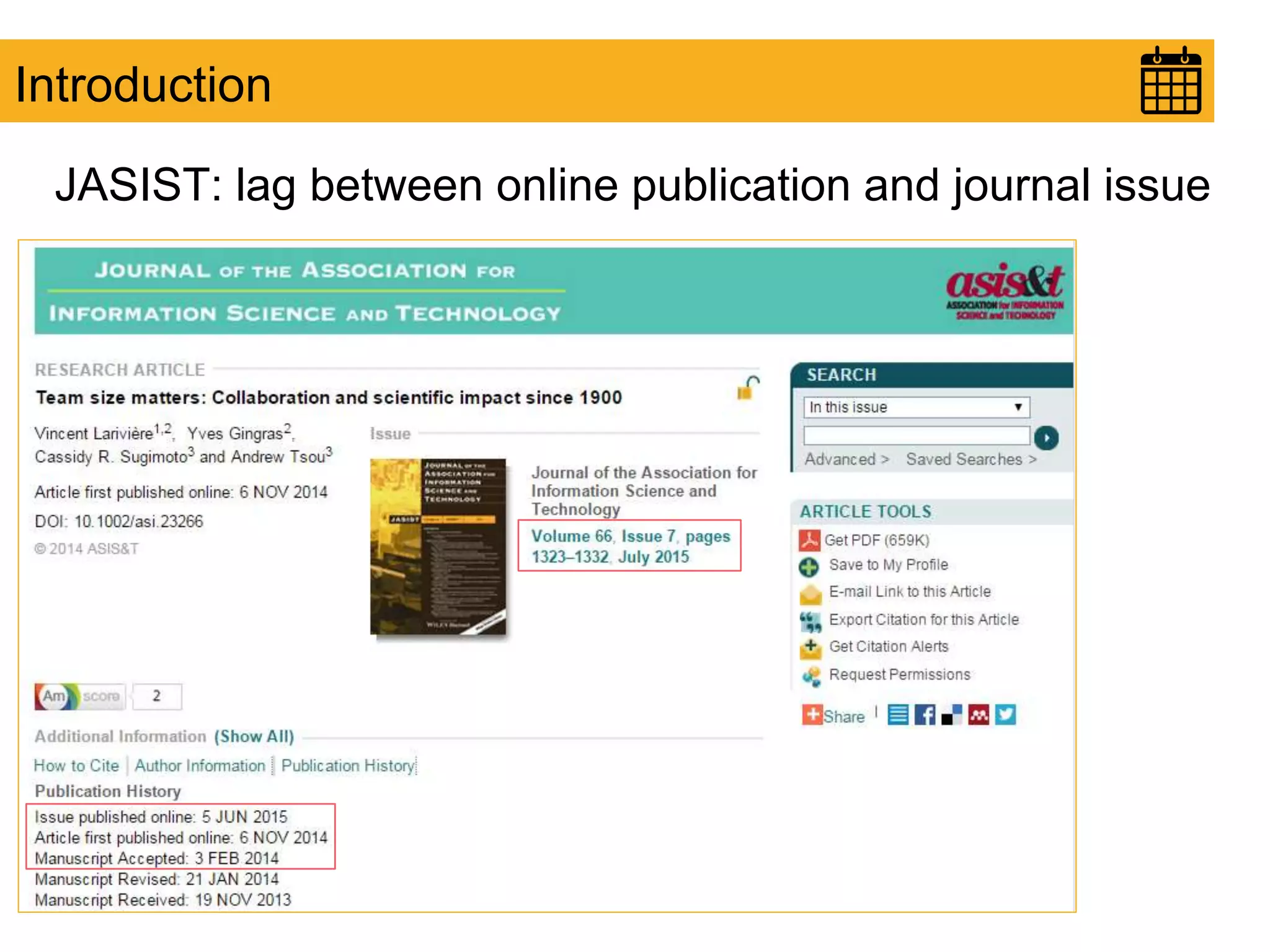Click the Get Citation Alerts icon
The height and width of the screenshot is (952, 1270).
click(810, 648)
